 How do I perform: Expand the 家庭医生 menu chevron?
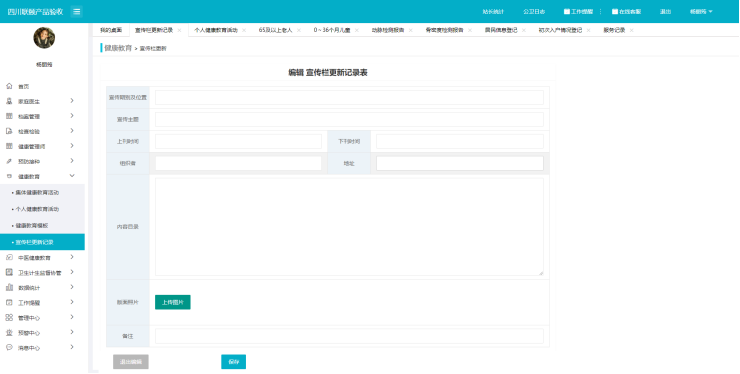72,101
